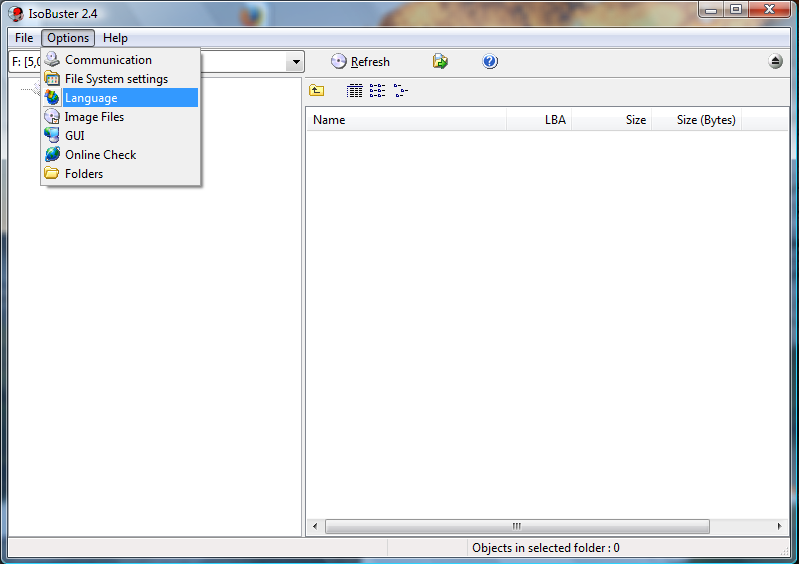Click "Objects in selected folder : 0" status text
Image resolution: width=799 pixels, height=564 pixels.
click(x=546, y=548)
